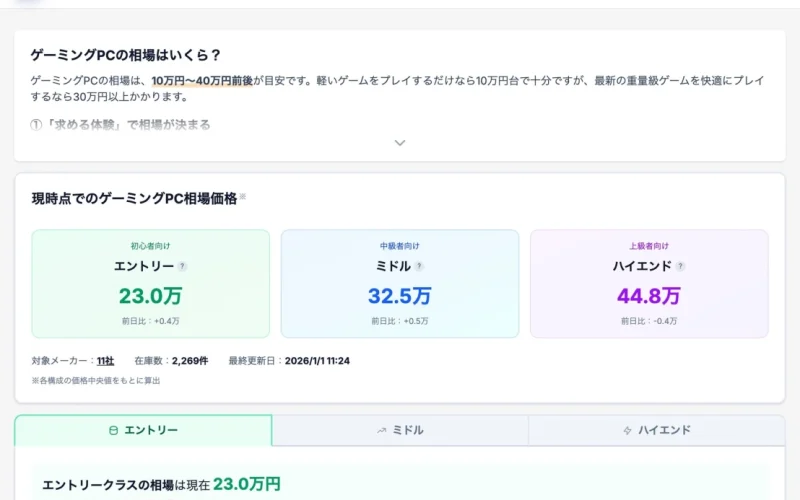
Task: Select the purple ハイエンド price card
Action: [649, 284]
